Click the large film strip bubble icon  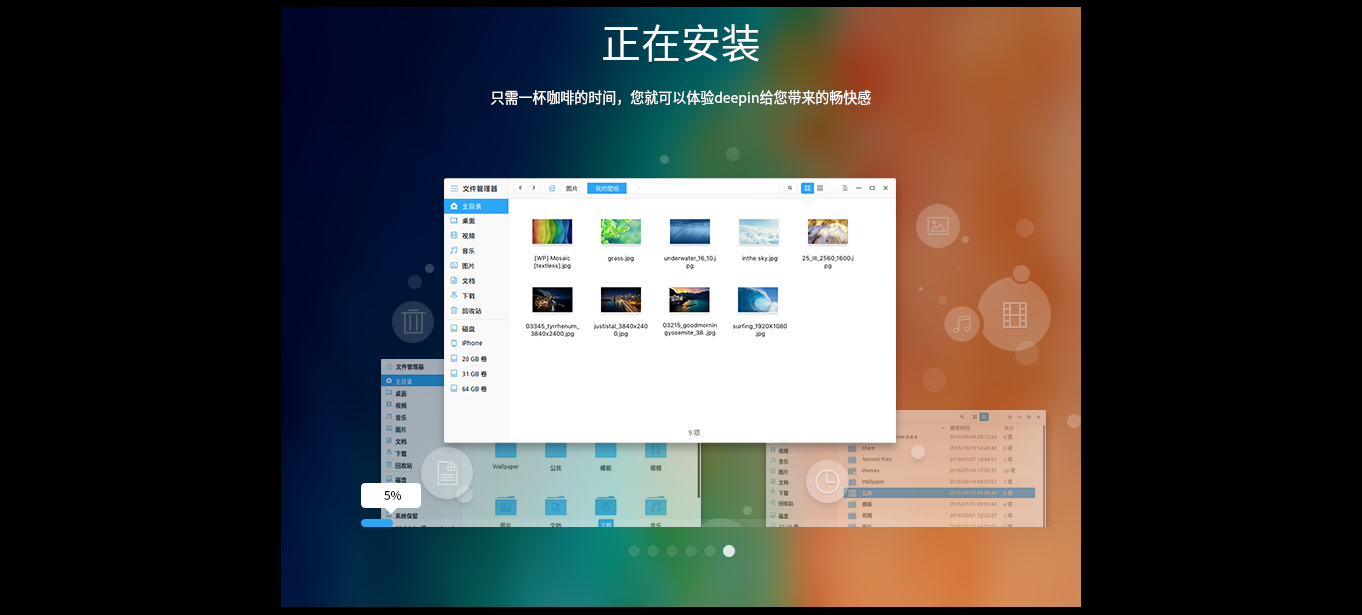click(1014, 315)
